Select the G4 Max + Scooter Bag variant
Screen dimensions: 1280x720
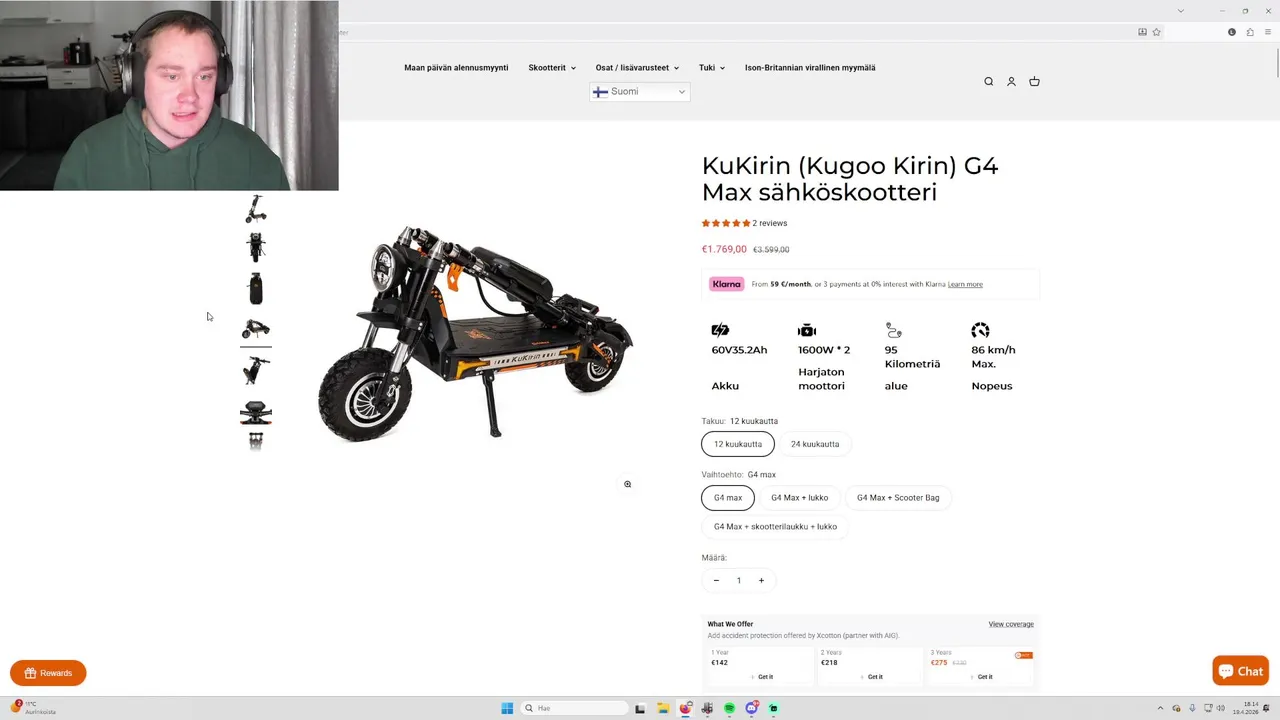tap(898, 497)
